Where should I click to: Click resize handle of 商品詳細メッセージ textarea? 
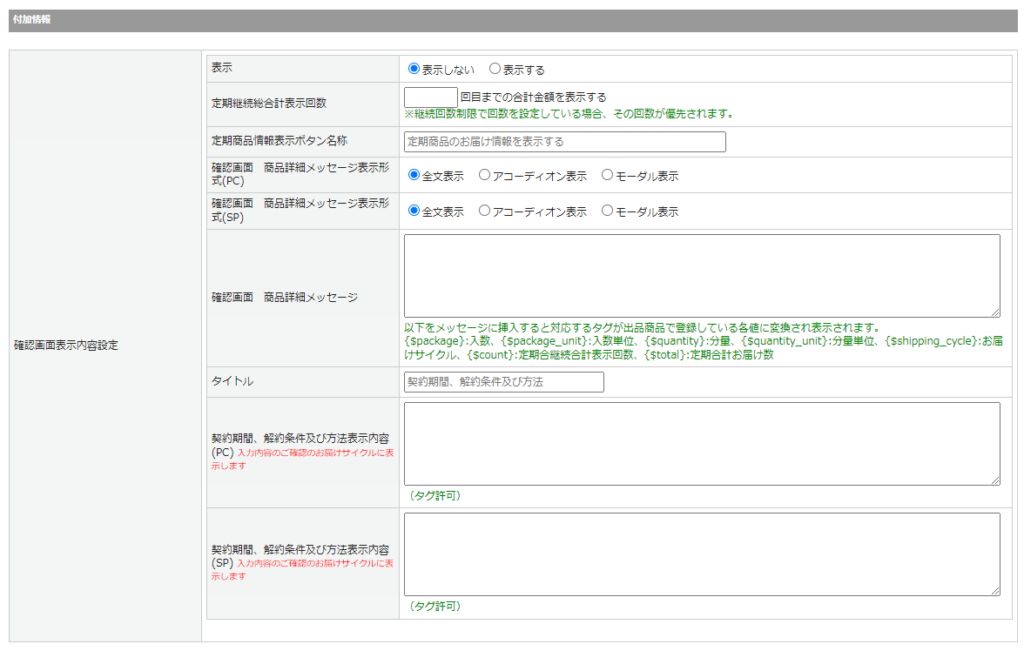[x=995, y=312]
